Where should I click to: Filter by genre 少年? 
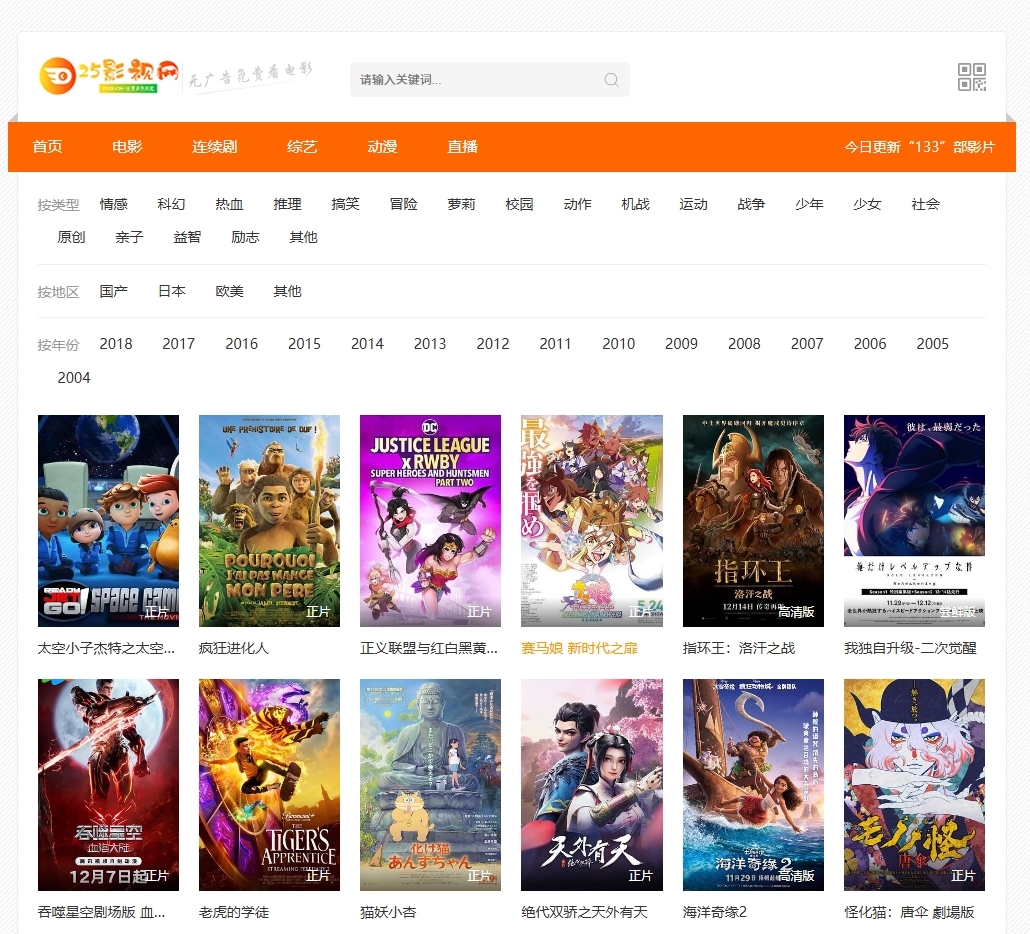[x=809, y=204]
